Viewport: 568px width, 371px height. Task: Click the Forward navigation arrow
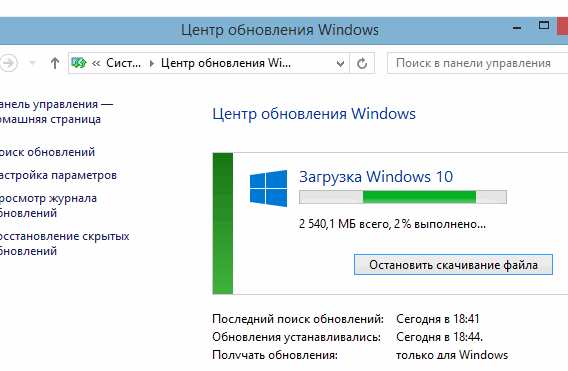point(8,63)
